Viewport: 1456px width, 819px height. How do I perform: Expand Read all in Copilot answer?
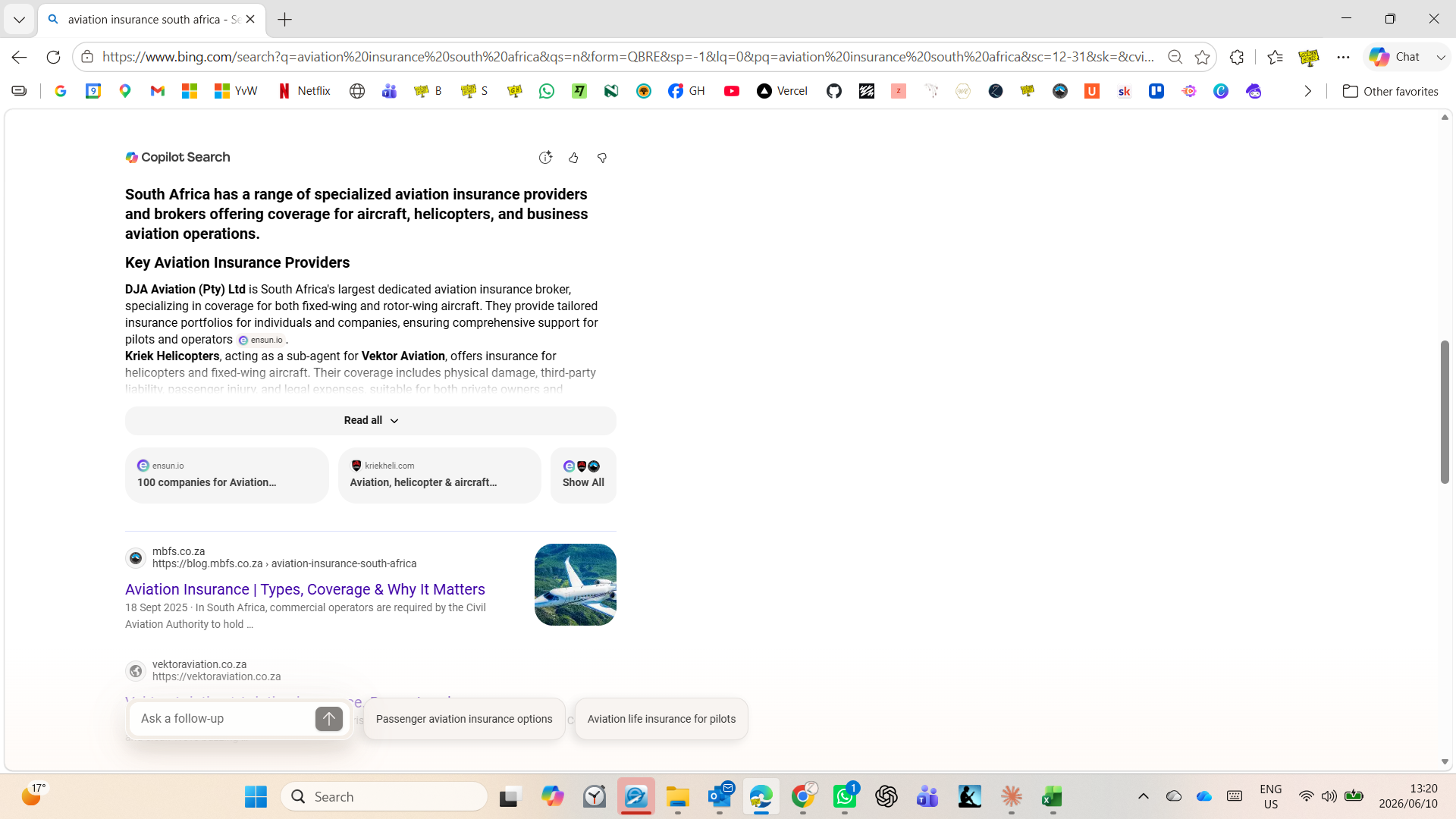click(371, 420)
